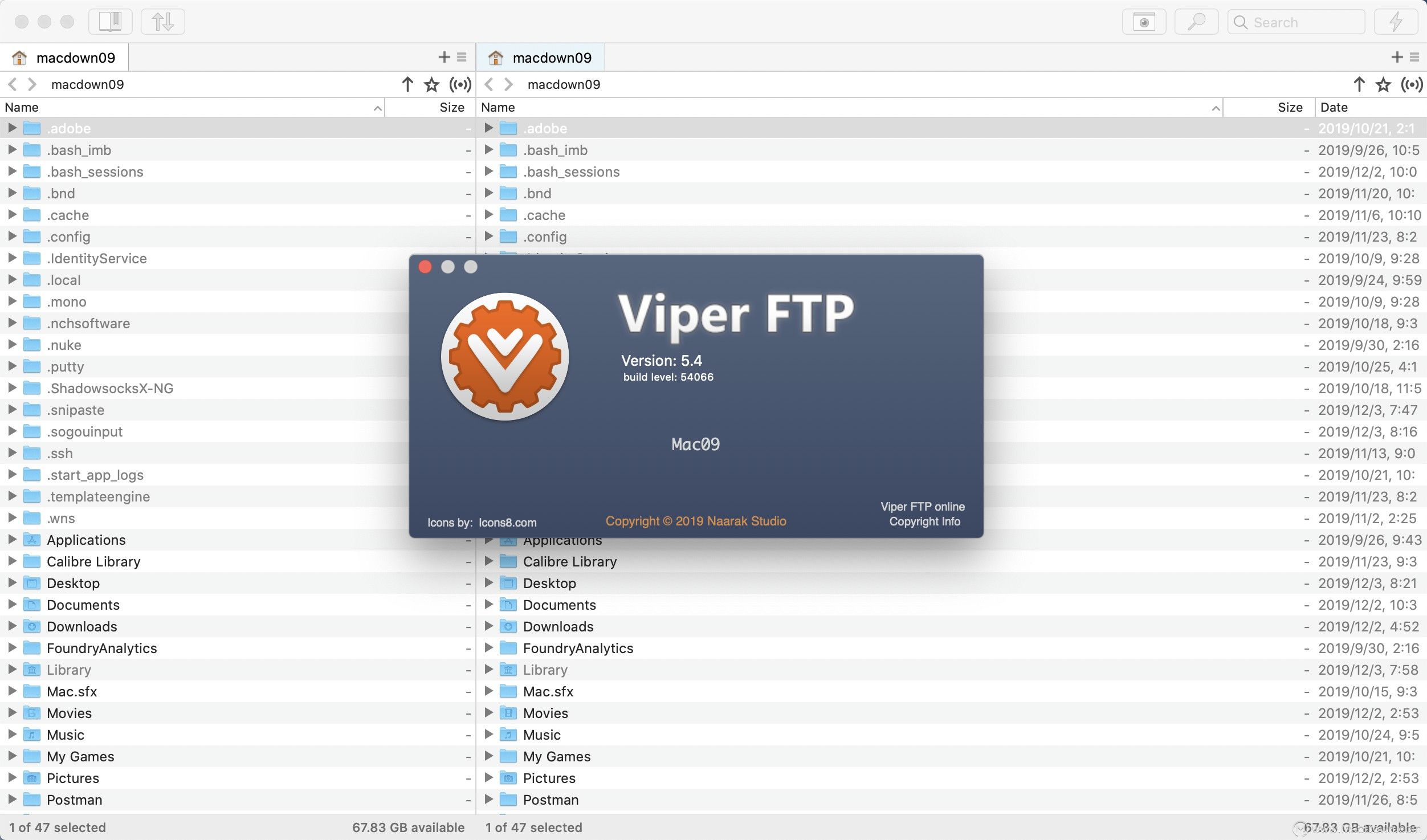Expand .bash_sessions folder in right pane
Viewport: 1427px width, 840px height.
(488, 172)
